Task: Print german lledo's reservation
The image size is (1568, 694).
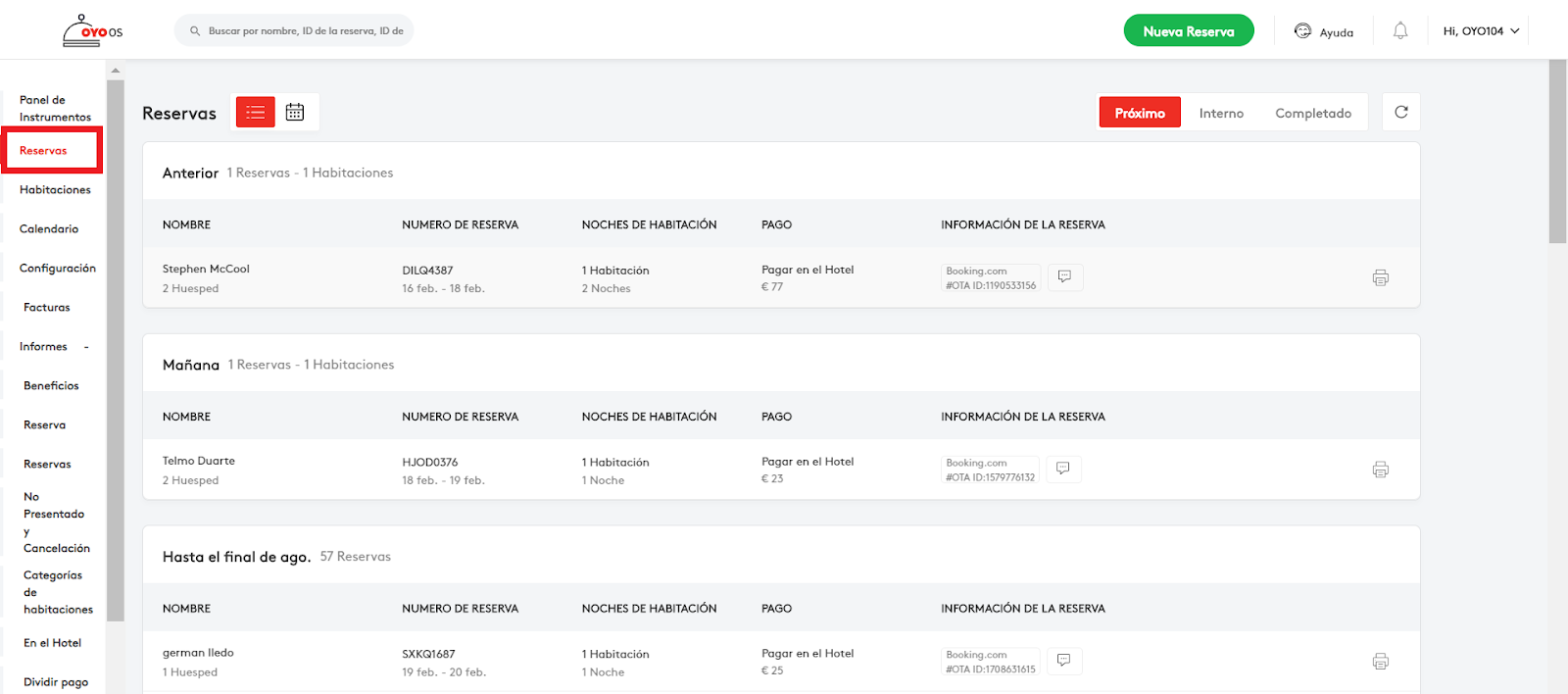Action: (1381, 662)
